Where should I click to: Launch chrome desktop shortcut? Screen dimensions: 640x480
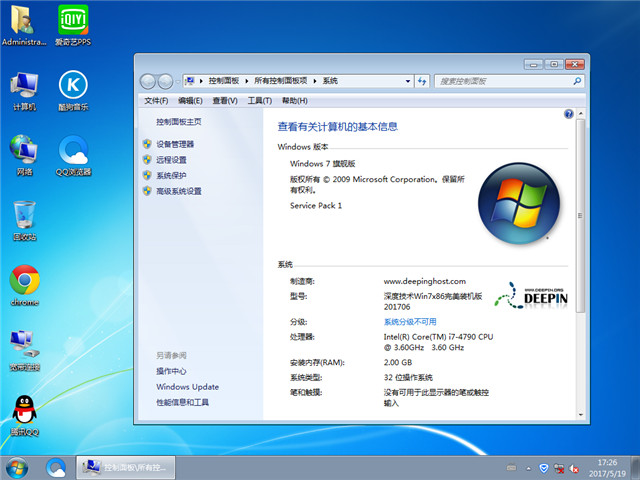point(24,286)
